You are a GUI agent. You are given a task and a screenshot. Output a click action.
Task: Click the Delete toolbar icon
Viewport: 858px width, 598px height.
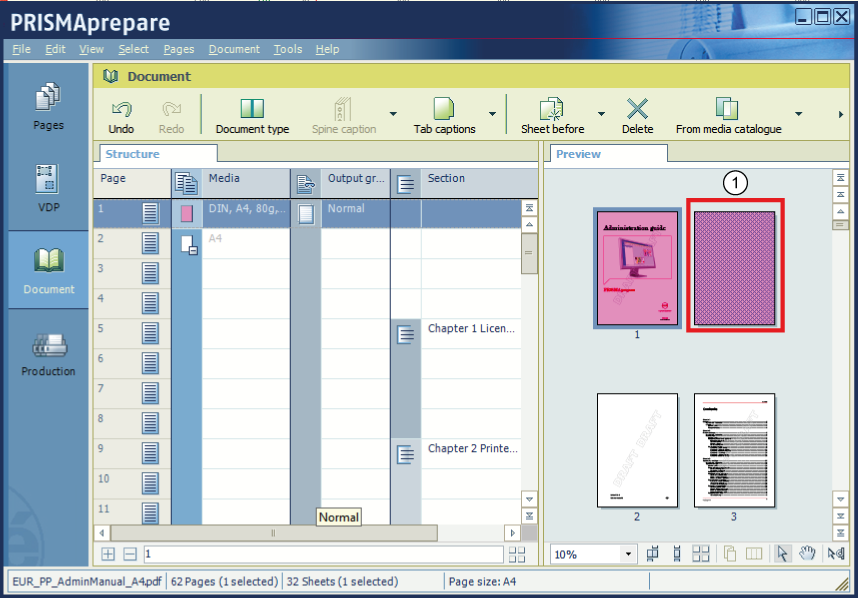click(637, 110)
